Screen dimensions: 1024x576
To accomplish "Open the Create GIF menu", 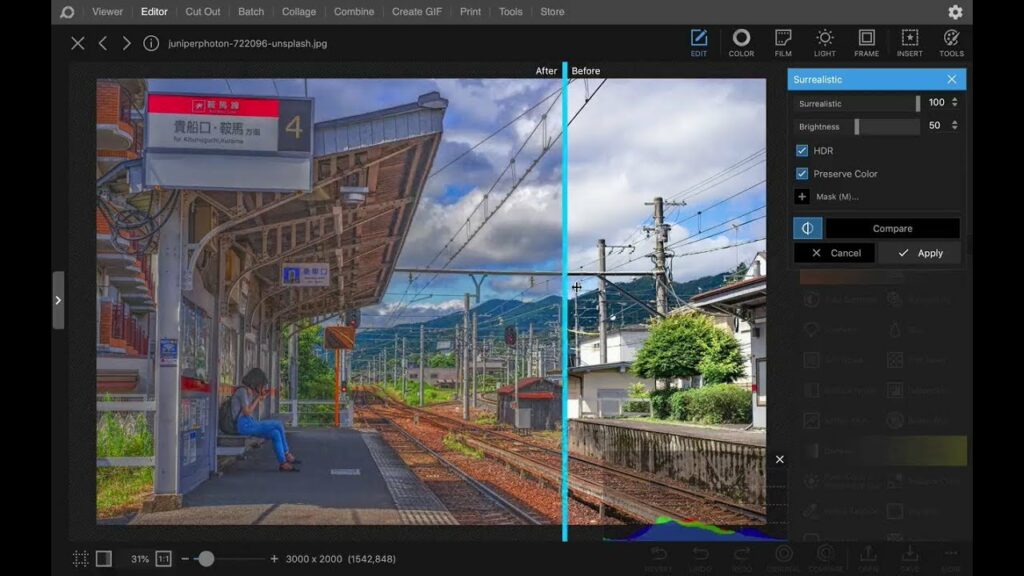I will [x=416, y=12].
